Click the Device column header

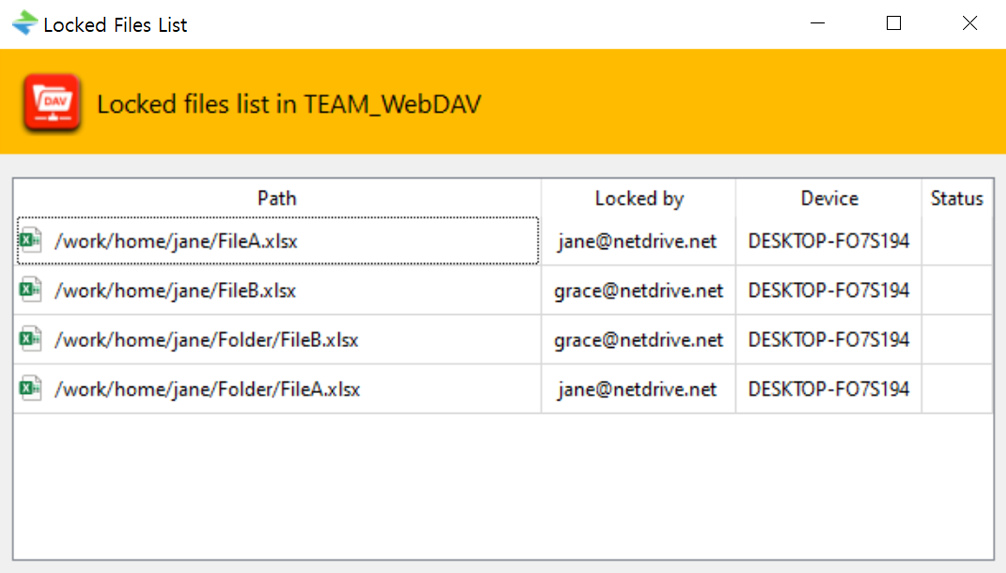tap(829, 198)
